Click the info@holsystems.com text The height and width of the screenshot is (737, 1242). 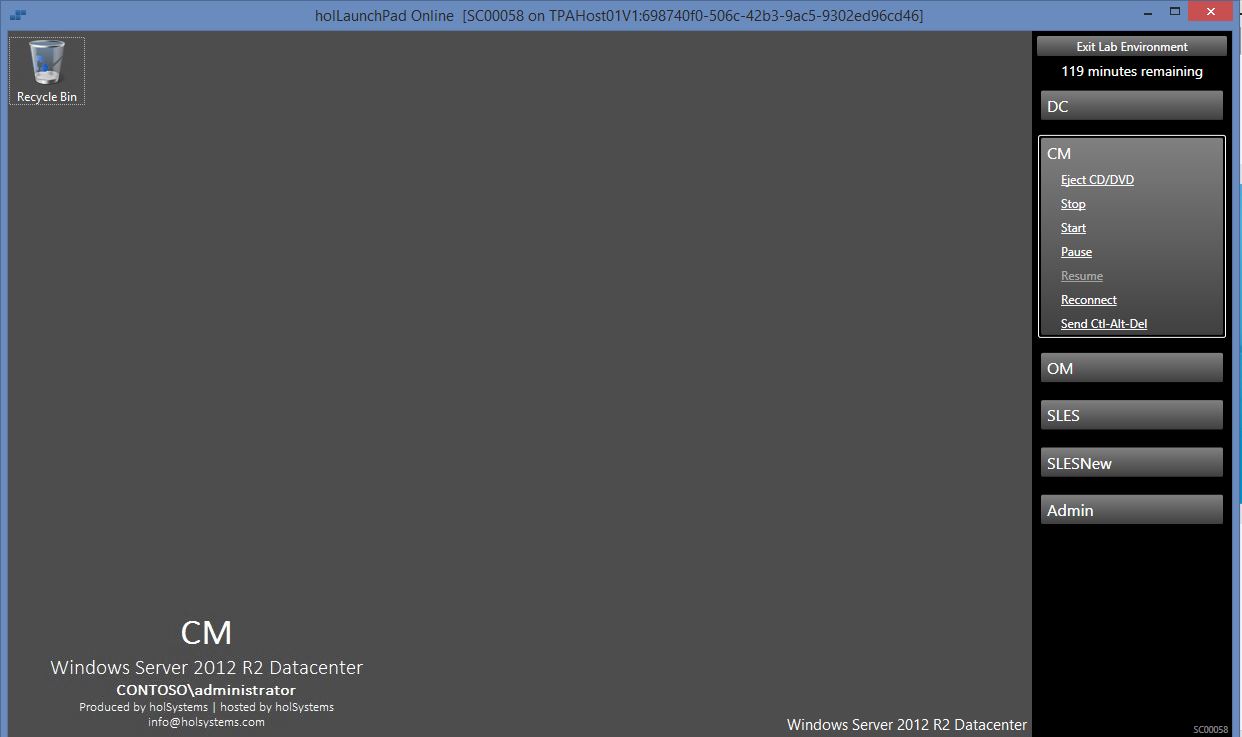point(206,722)
